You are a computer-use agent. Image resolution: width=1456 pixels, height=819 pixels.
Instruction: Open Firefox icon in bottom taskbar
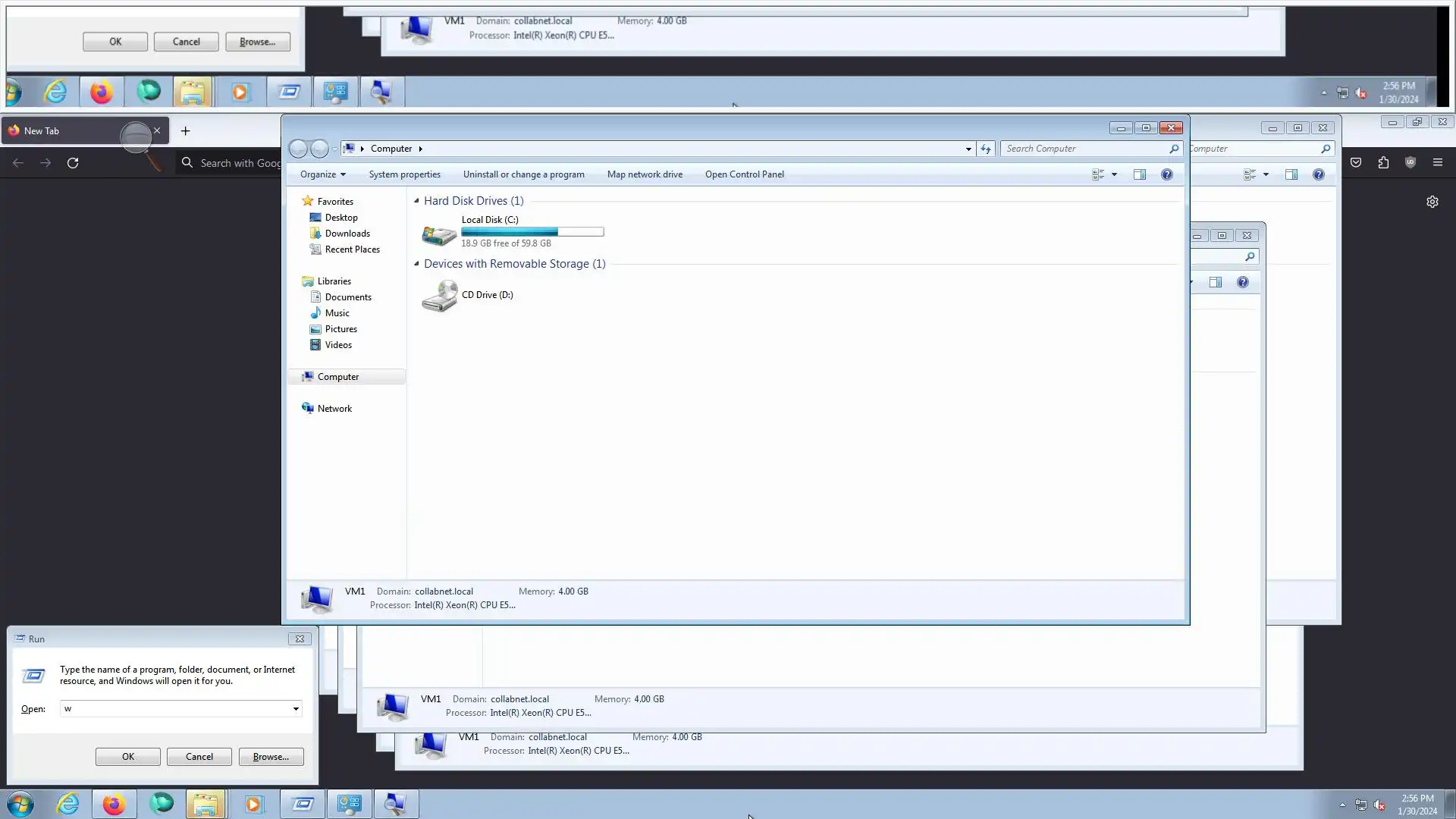(x=114, y=804)
